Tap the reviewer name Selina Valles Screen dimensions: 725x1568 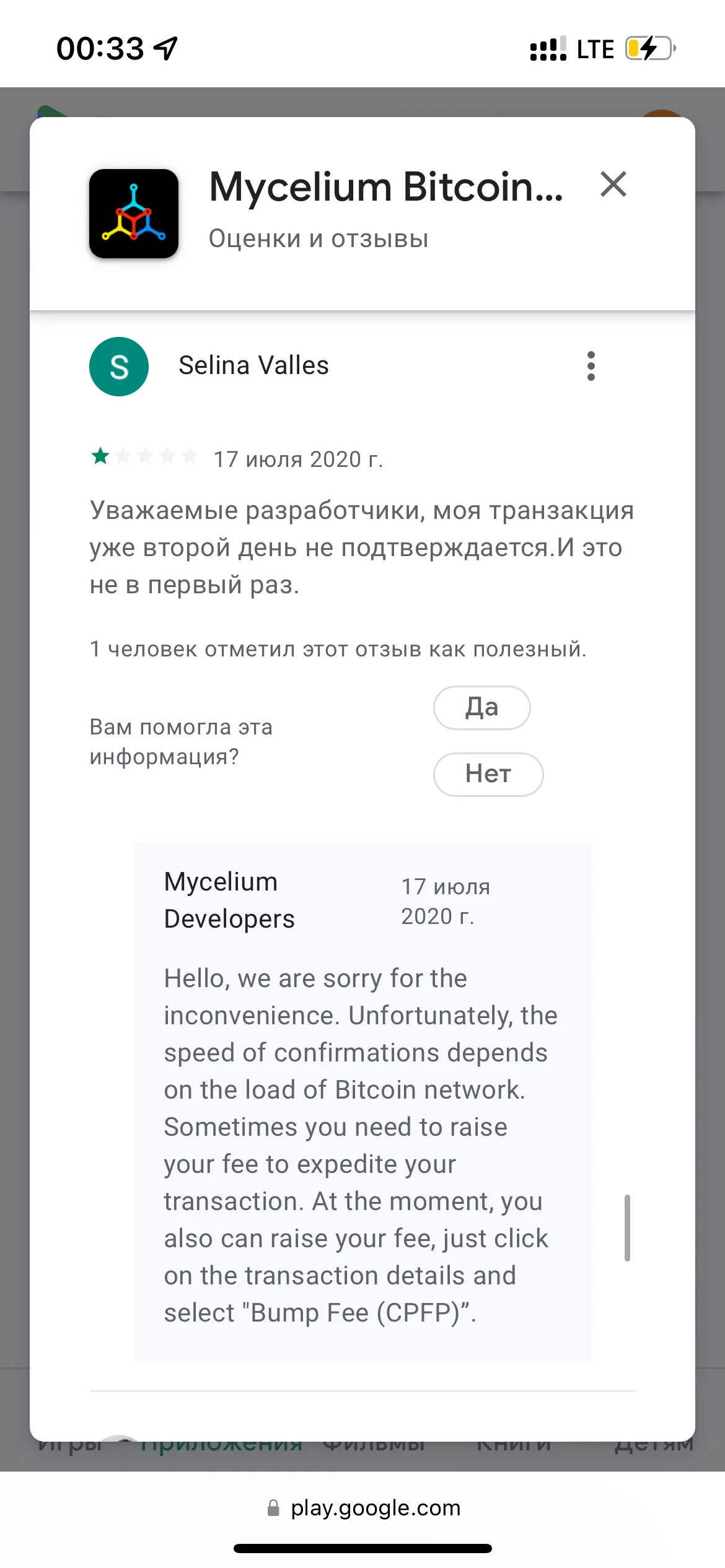[254, 365]
